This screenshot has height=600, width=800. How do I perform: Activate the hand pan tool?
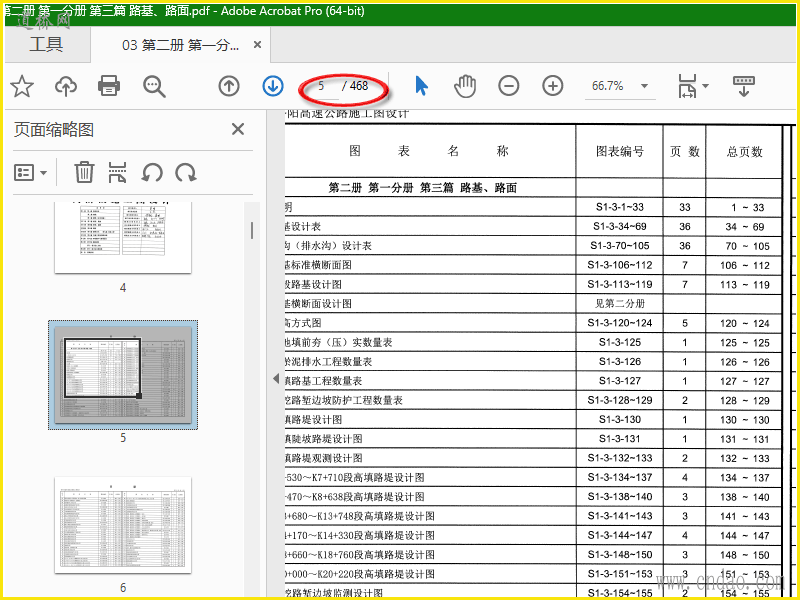pos(465,86)
